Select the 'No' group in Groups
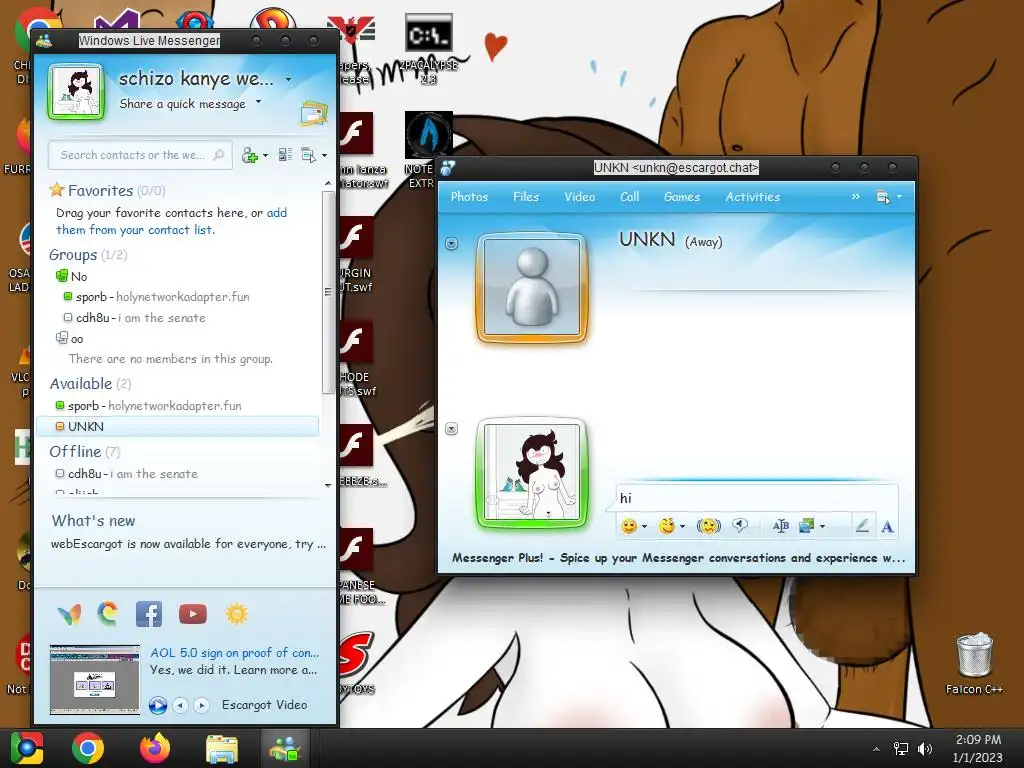The width and height of the screenshot is (1024, 768). (x=72, y=276)
